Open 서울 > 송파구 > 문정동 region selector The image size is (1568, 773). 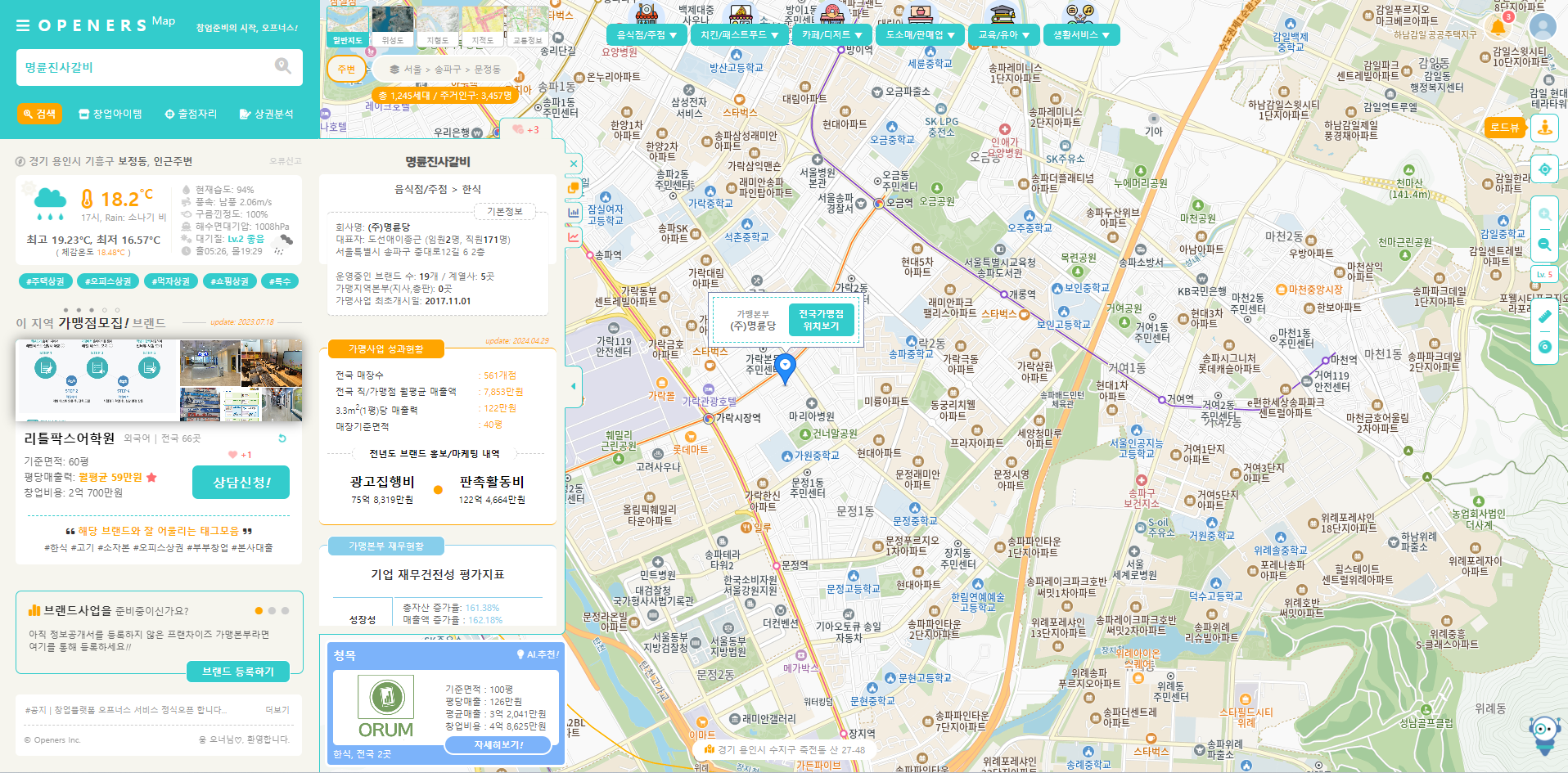point(445,70)
